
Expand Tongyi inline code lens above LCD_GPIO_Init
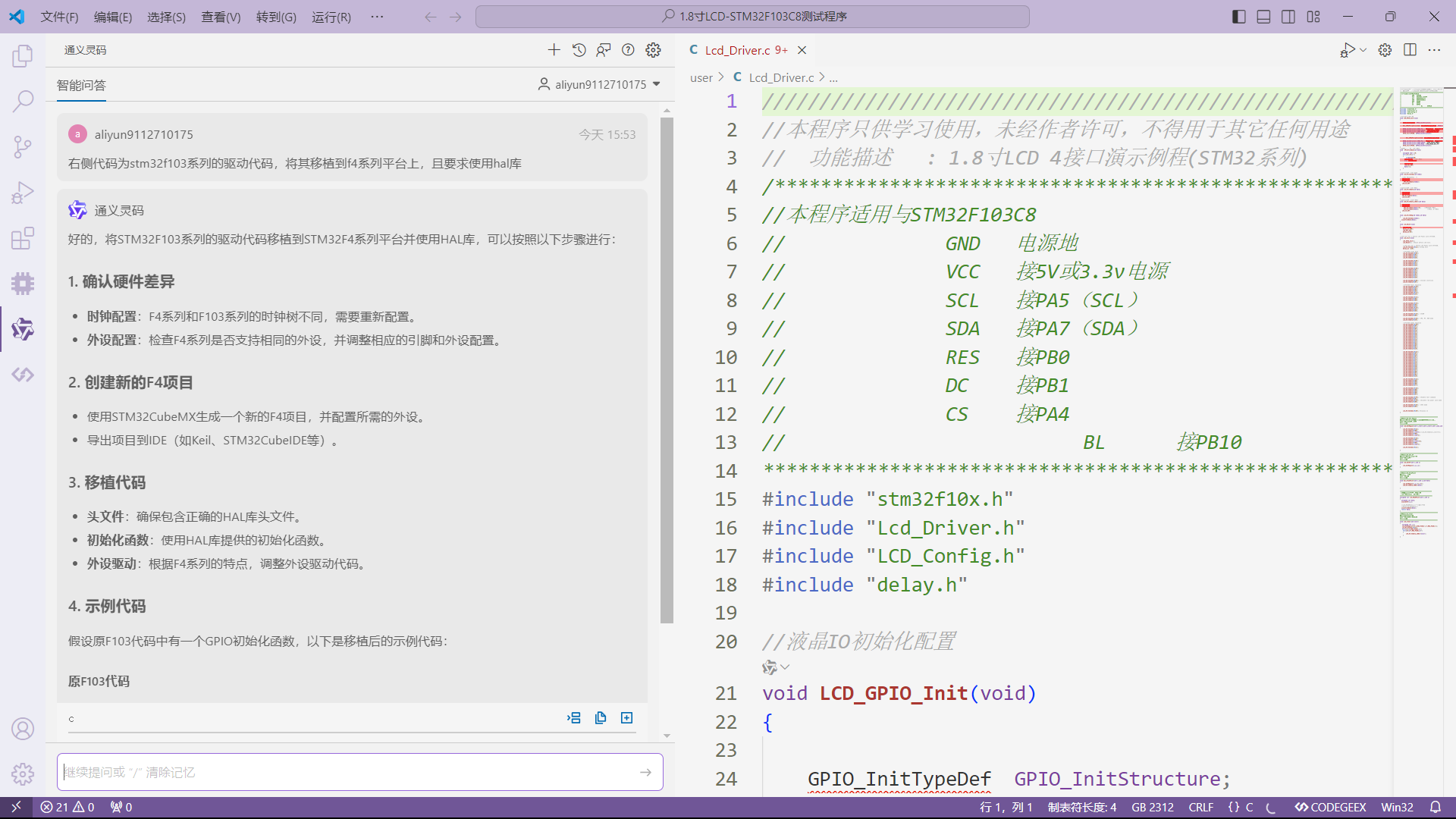click(776, 667)
